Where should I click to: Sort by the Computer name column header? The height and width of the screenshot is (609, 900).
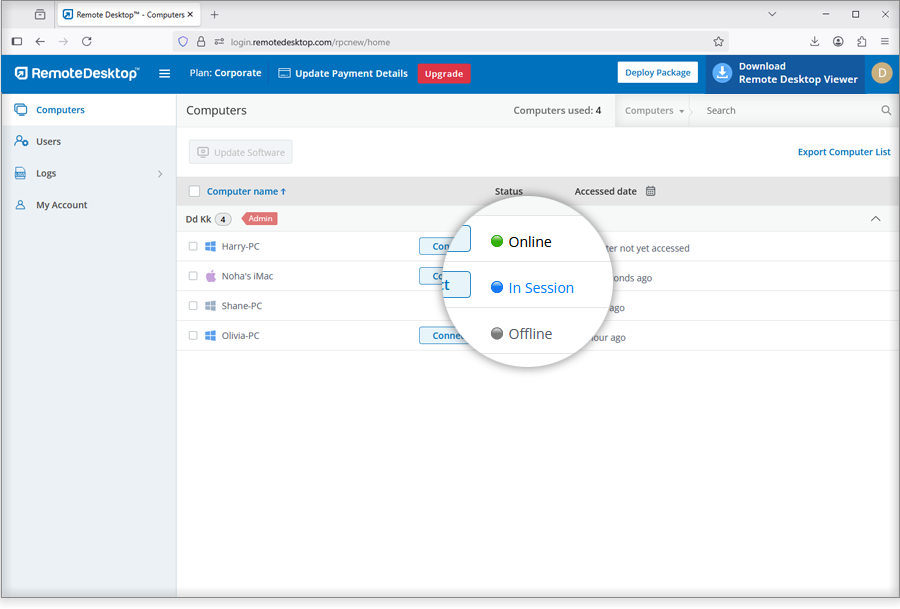click(x=246, y=191)
